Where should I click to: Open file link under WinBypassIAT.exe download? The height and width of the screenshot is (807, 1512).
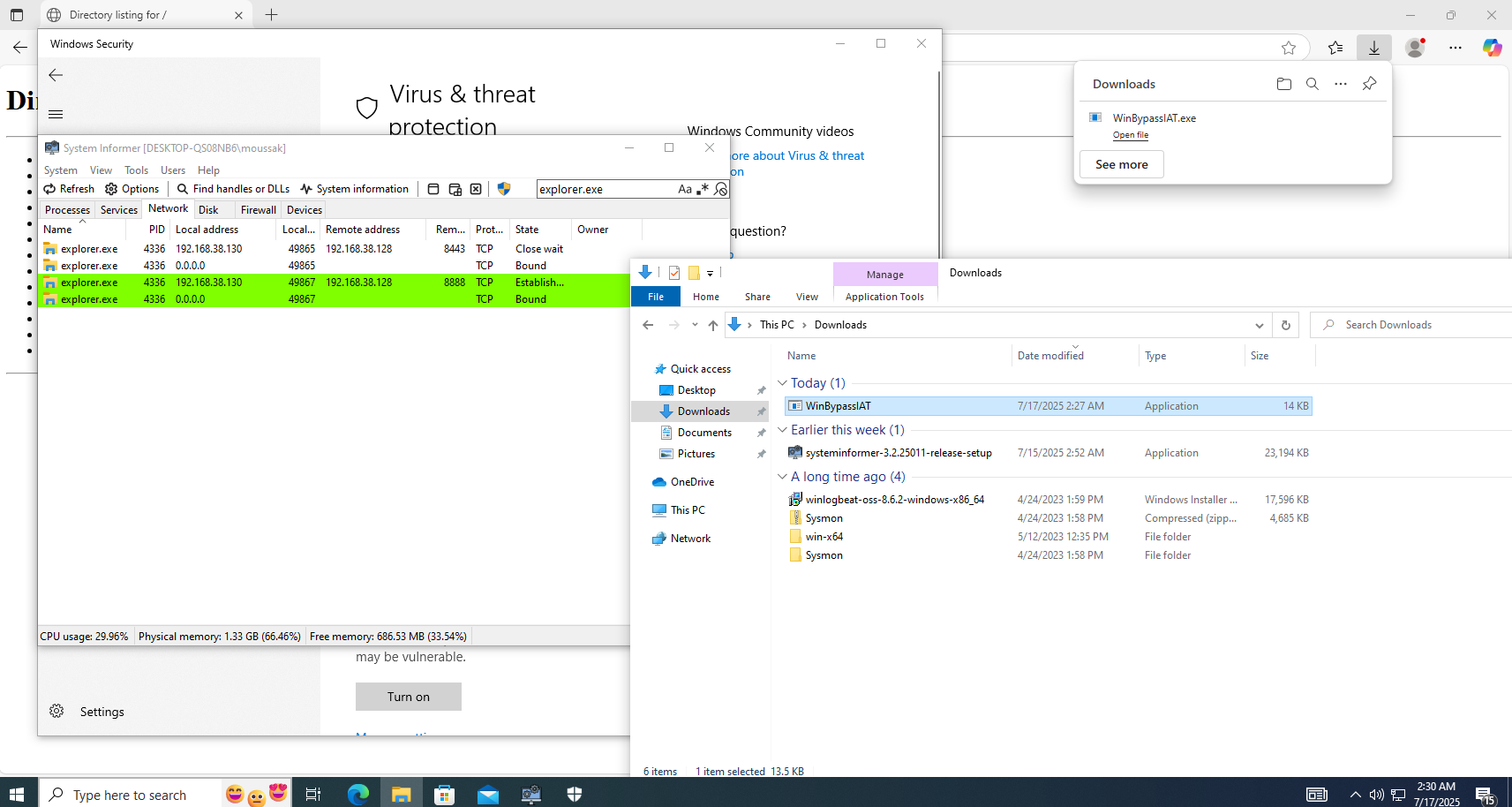coord(1131,135)
